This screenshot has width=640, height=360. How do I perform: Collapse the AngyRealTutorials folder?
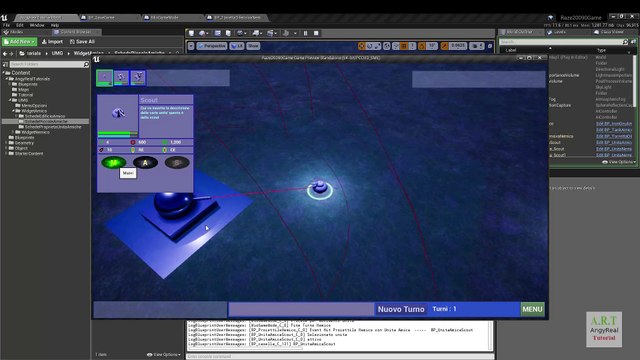click(x=7, y=79)
